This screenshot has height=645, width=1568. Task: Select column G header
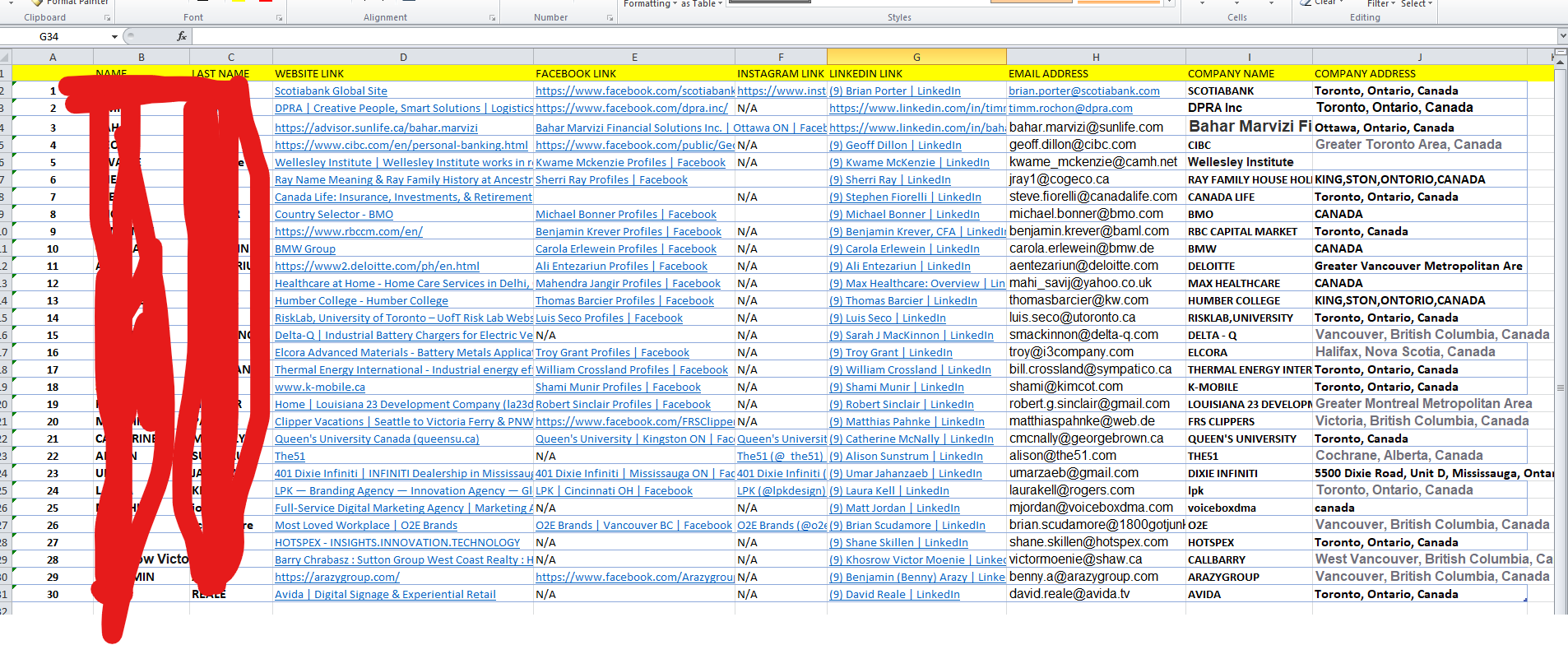click(916, 57)
